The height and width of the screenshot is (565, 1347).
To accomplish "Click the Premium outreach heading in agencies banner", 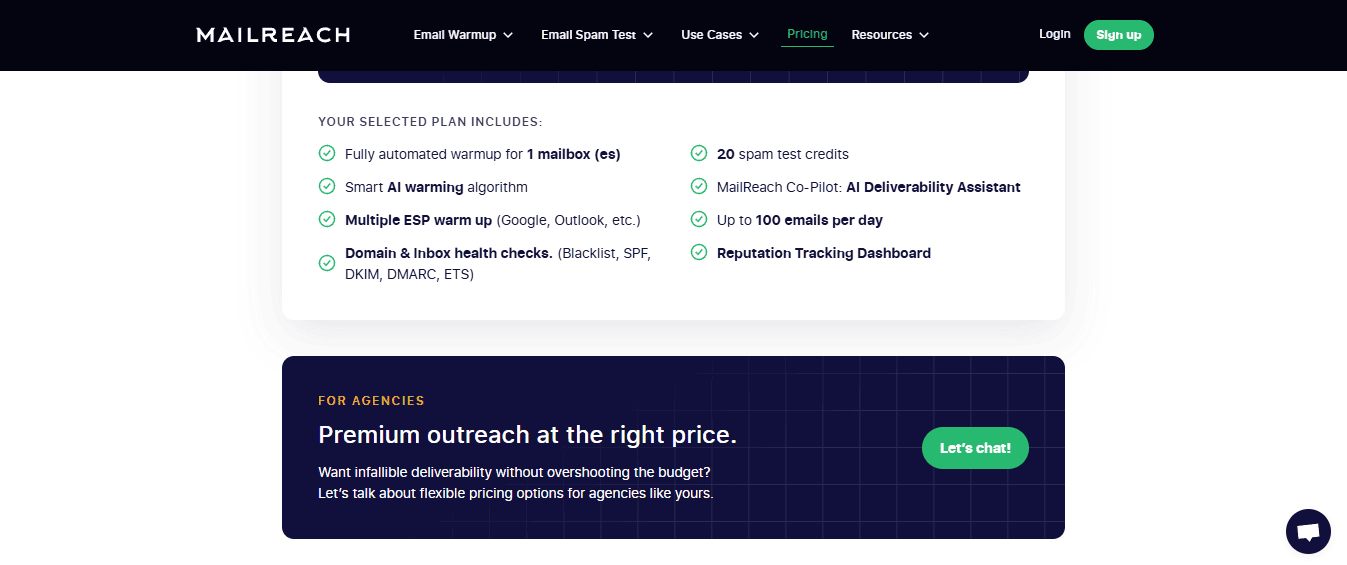I will click(x=527, y=435).
